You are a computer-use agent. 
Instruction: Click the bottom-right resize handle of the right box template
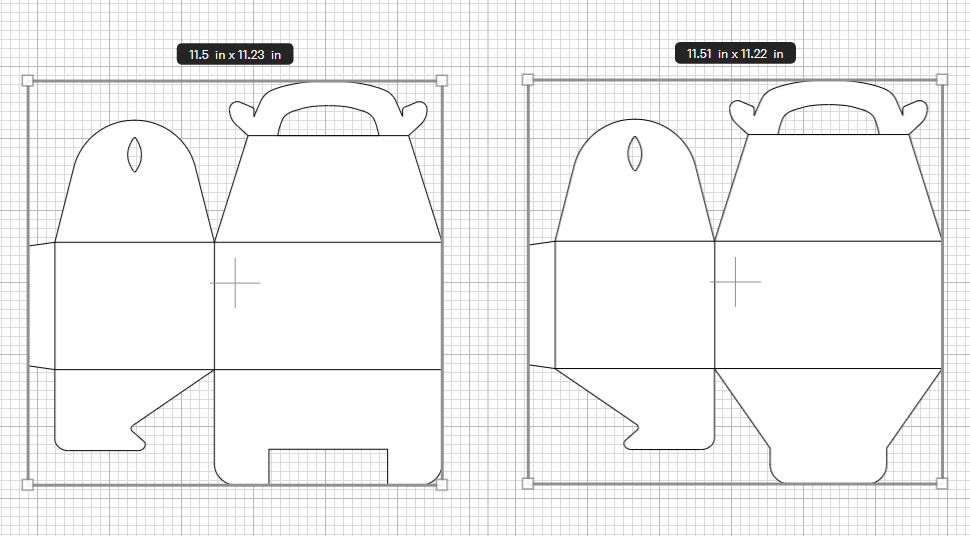942,483
